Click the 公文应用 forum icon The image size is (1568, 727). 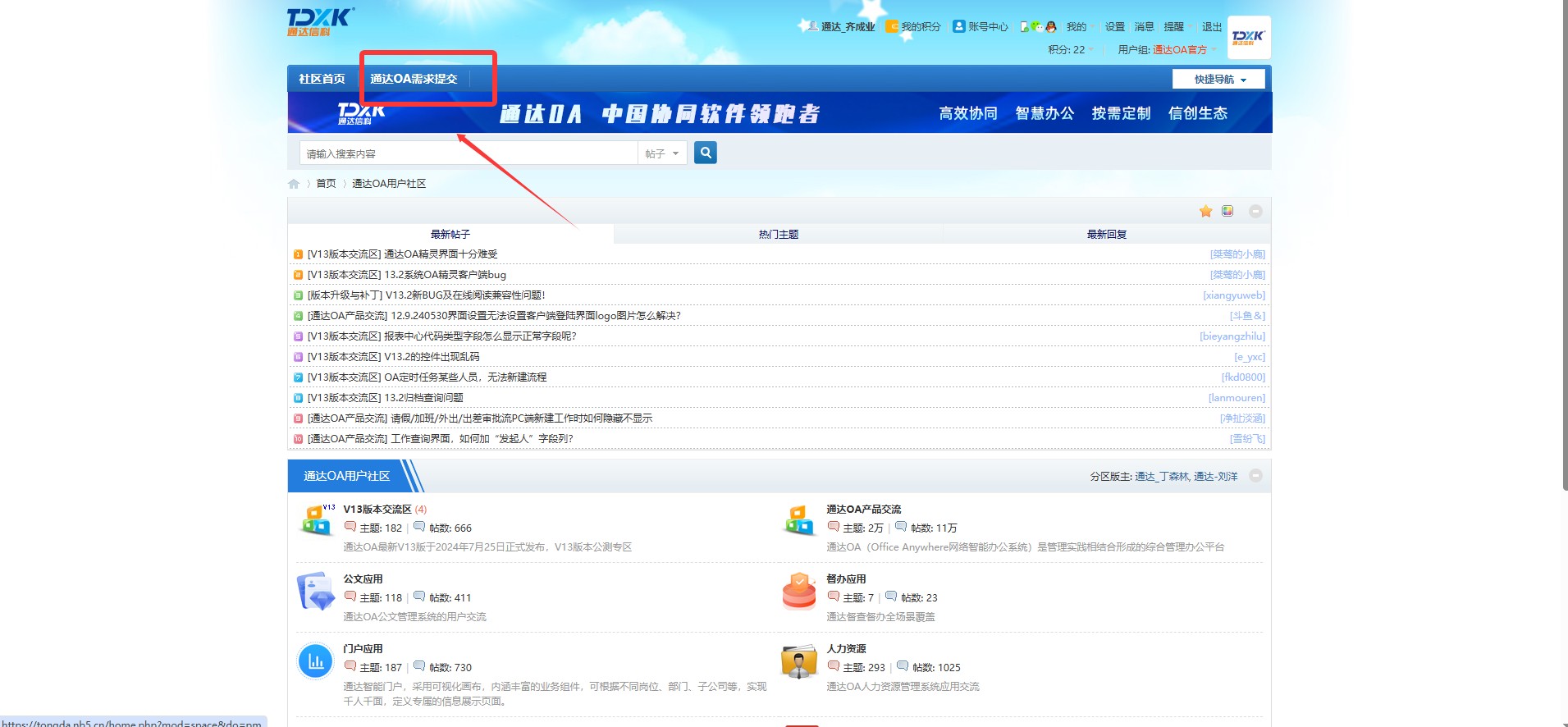[316, 591]
